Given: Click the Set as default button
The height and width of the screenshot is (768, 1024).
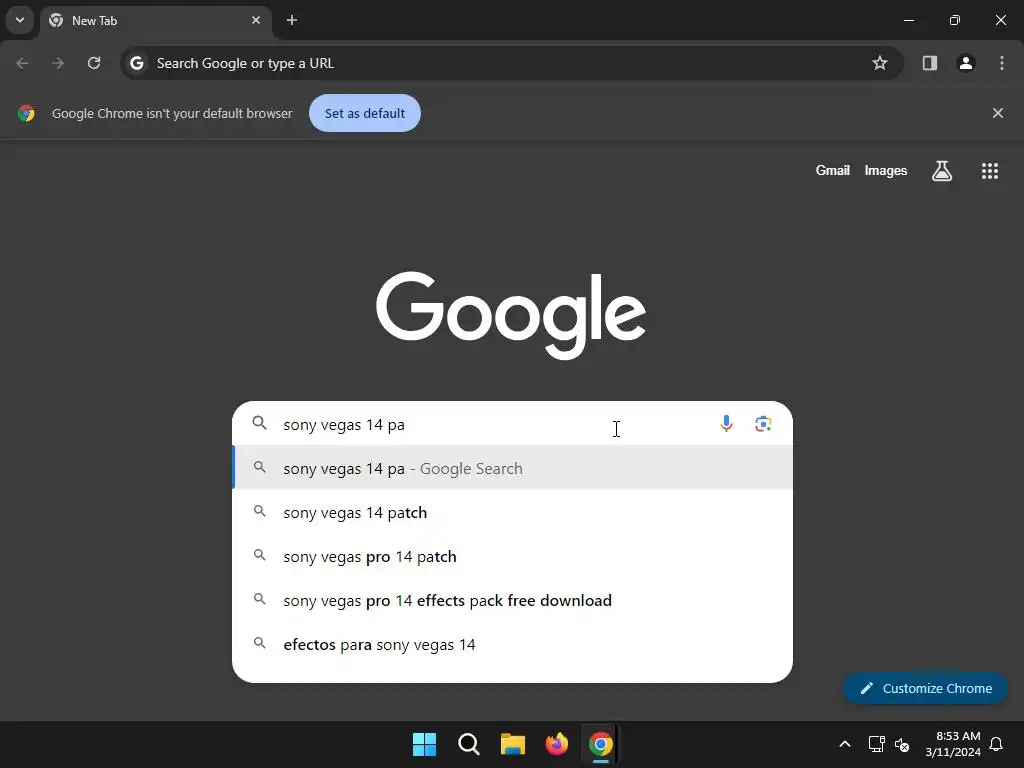Looking at the screenshot, I should [364, 113].
